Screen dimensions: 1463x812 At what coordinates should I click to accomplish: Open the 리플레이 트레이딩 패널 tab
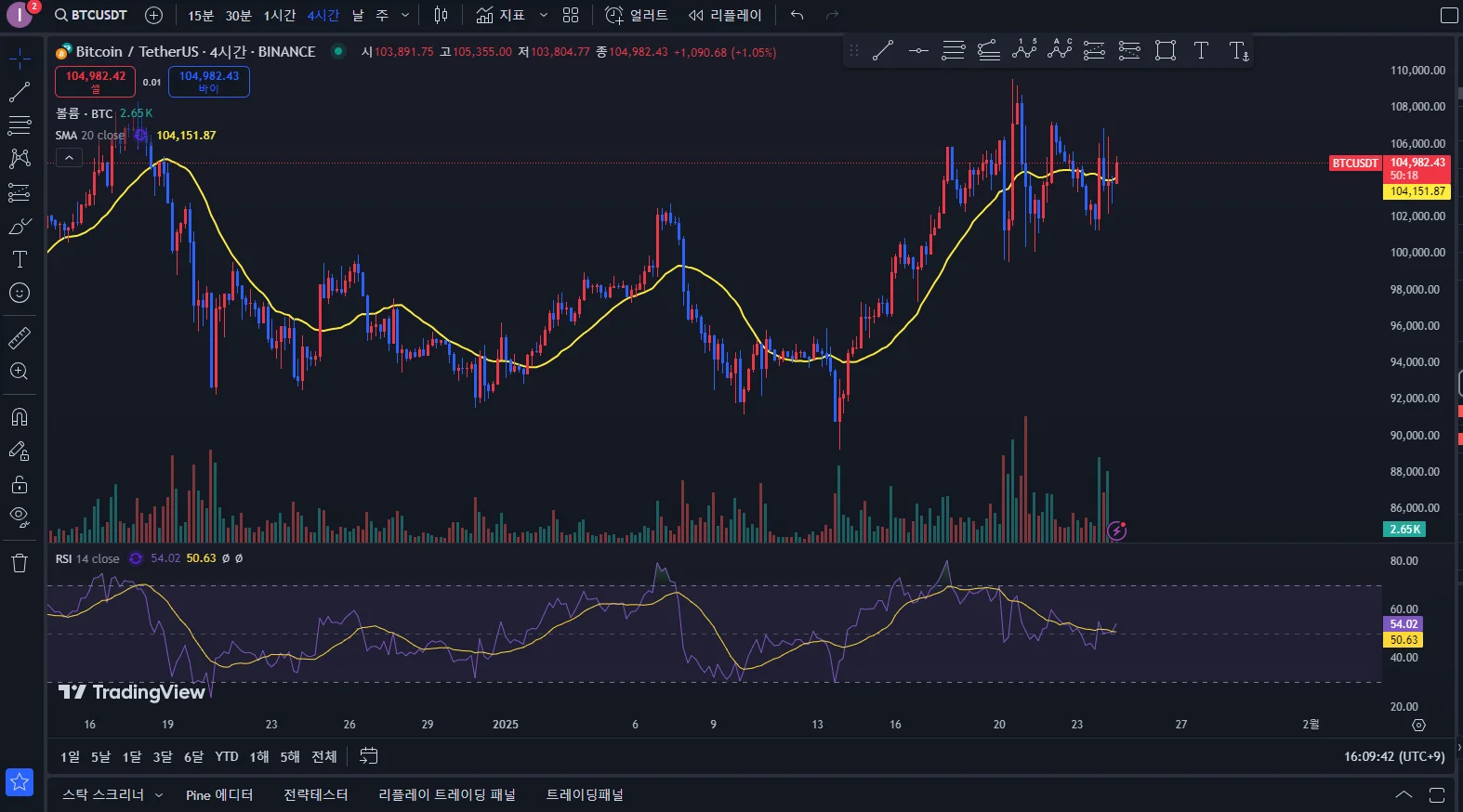pyautogui.click(x=447, y=795)
